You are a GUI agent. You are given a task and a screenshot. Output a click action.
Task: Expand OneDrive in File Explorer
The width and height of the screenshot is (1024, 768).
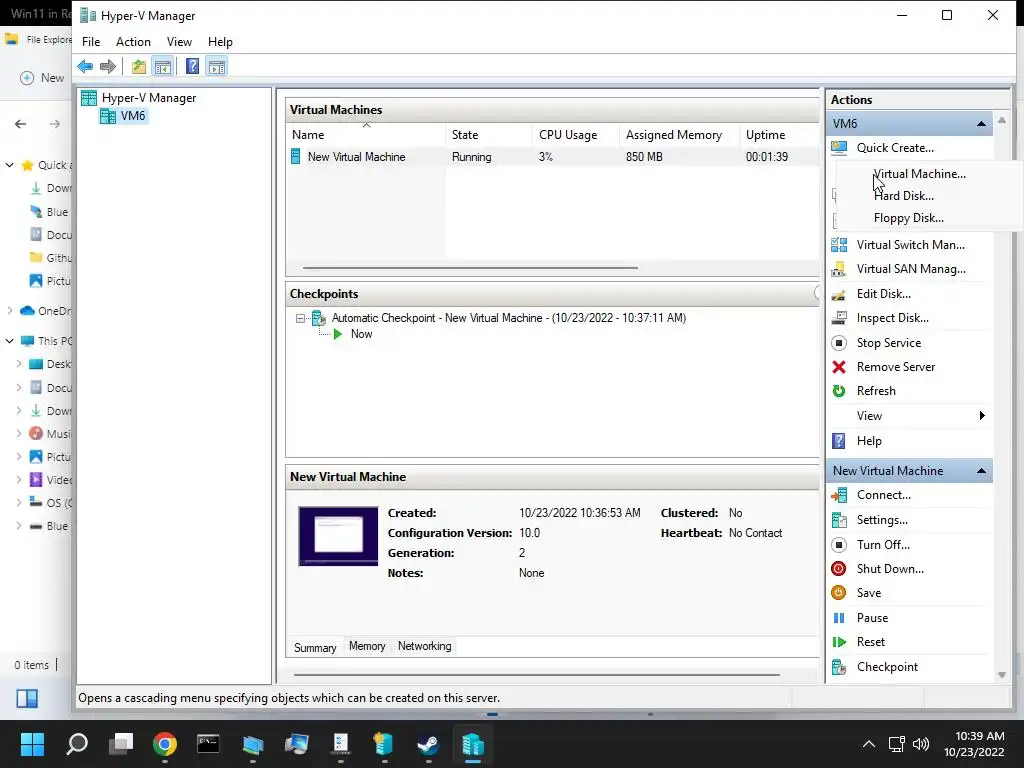pyautogui.click(x=9, y=311)
